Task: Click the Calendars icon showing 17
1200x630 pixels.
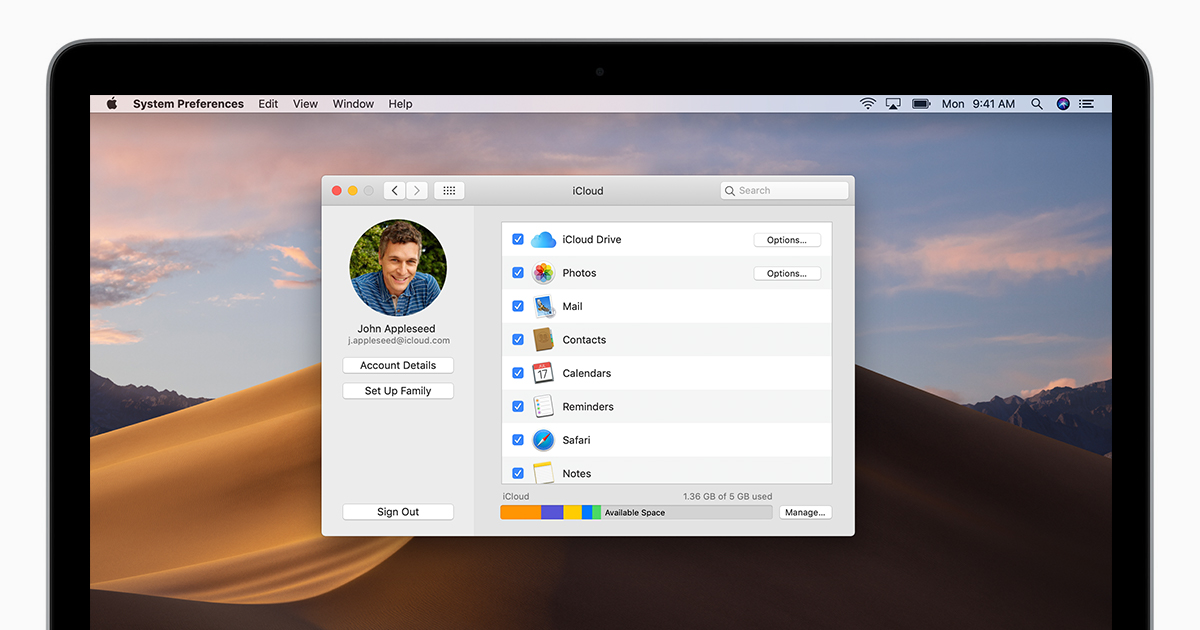Action: click(x=543, y=373)
